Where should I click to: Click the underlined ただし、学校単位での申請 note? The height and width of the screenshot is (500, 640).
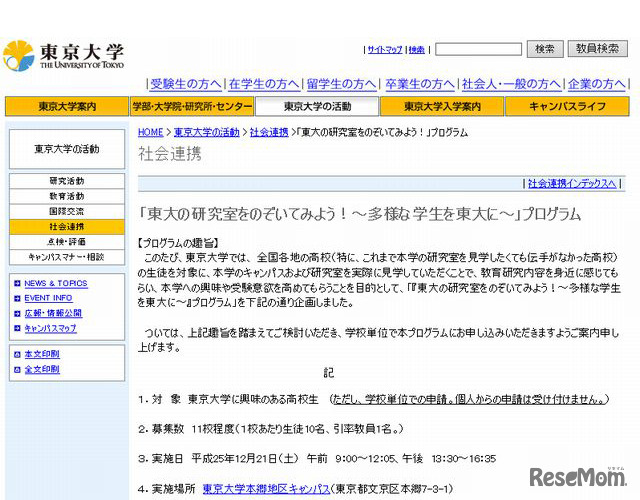[x=469, y=399]
